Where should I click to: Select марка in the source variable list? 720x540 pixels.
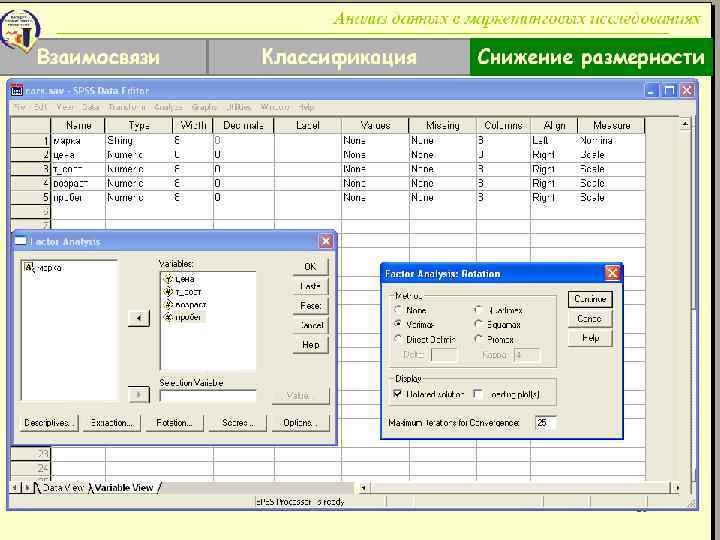44,268
